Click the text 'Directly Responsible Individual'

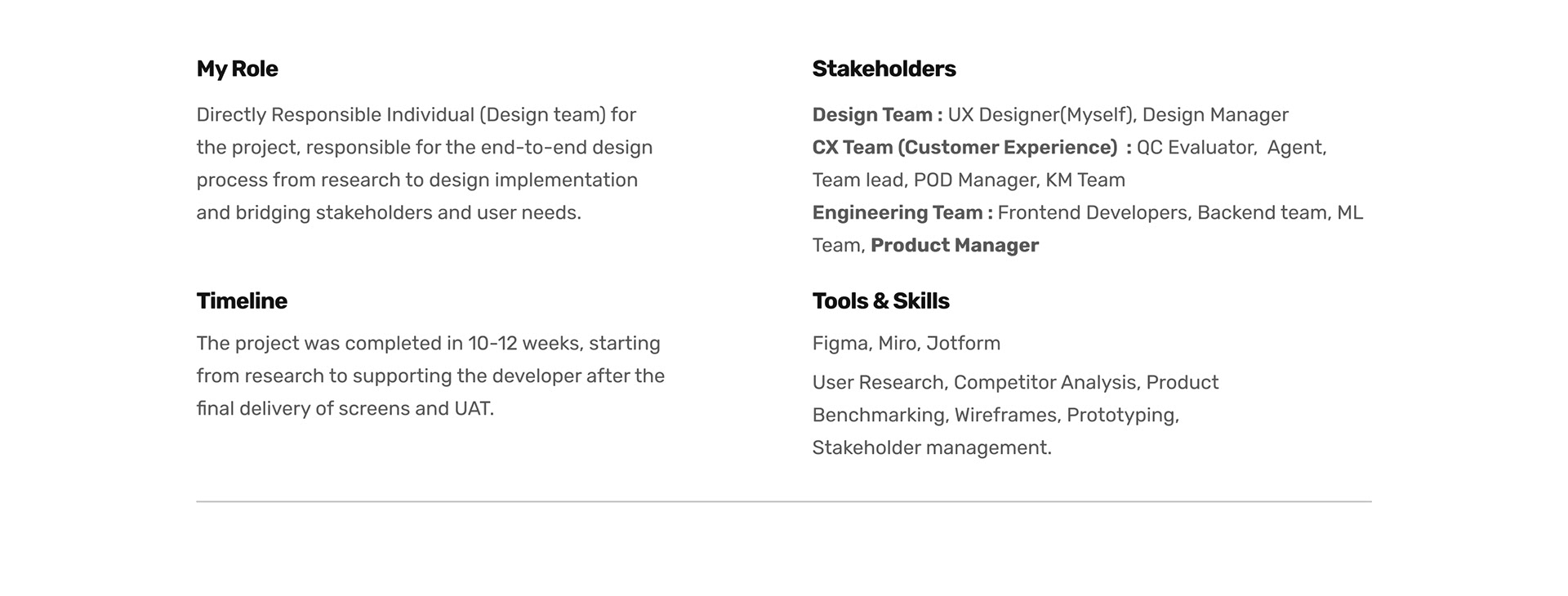click(336, 115)
